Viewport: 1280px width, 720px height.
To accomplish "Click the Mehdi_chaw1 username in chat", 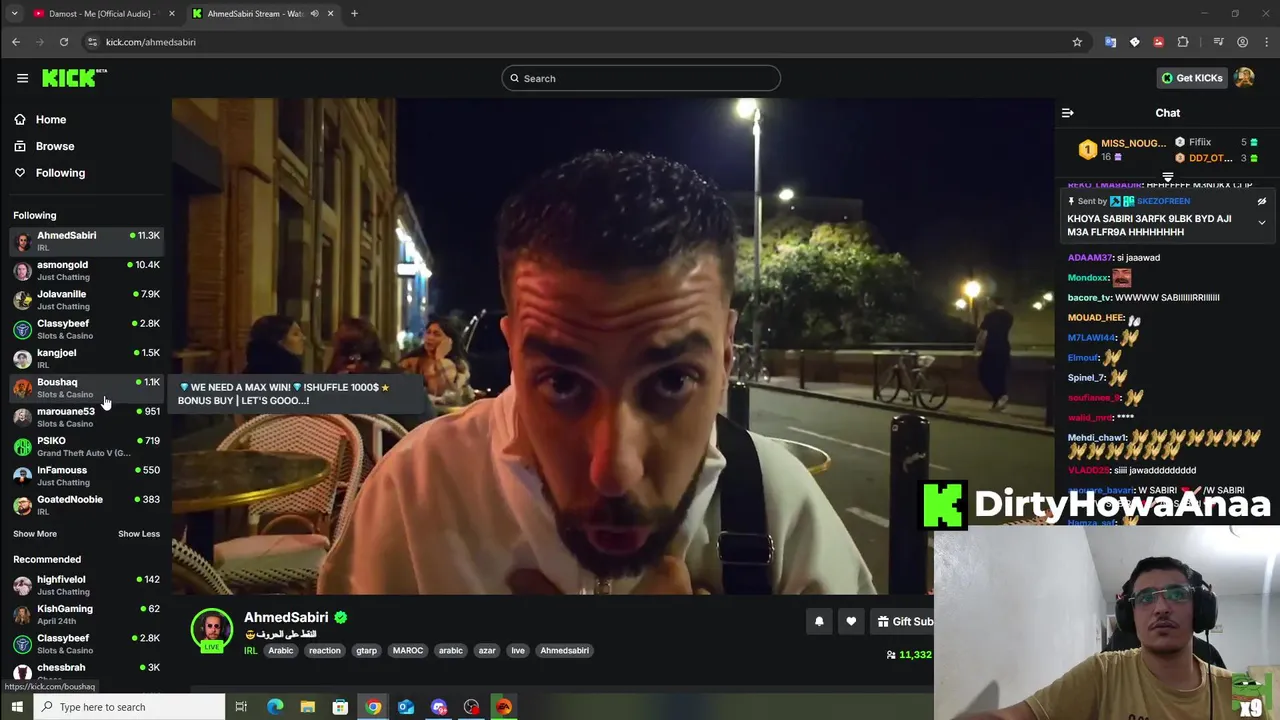I will (x=1097, y=438).
